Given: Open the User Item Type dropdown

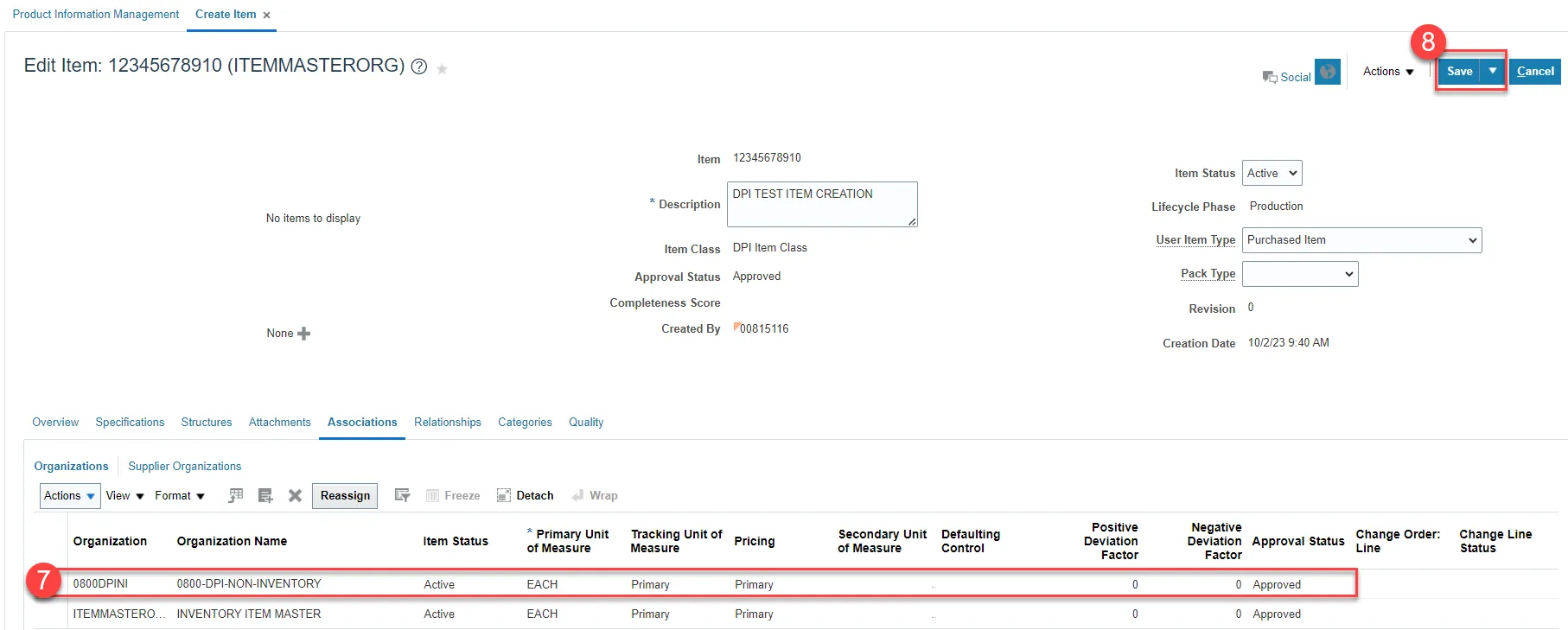Looking at the screenshot, I should coord(1361,240).
